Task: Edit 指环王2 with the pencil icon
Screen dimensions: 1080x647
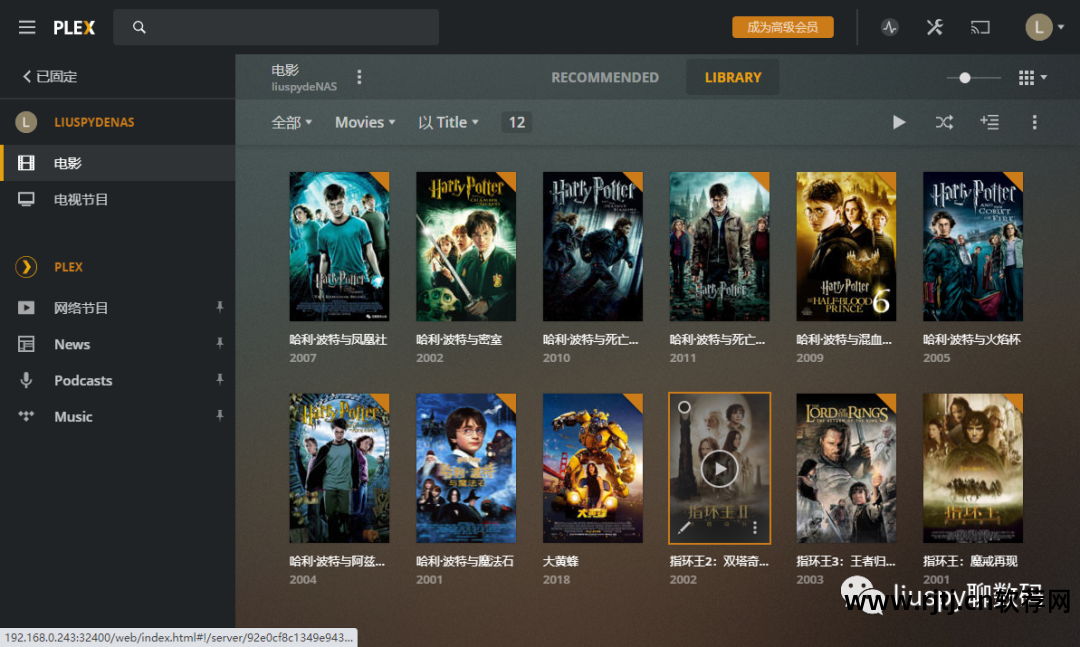Action: (684, 528)
